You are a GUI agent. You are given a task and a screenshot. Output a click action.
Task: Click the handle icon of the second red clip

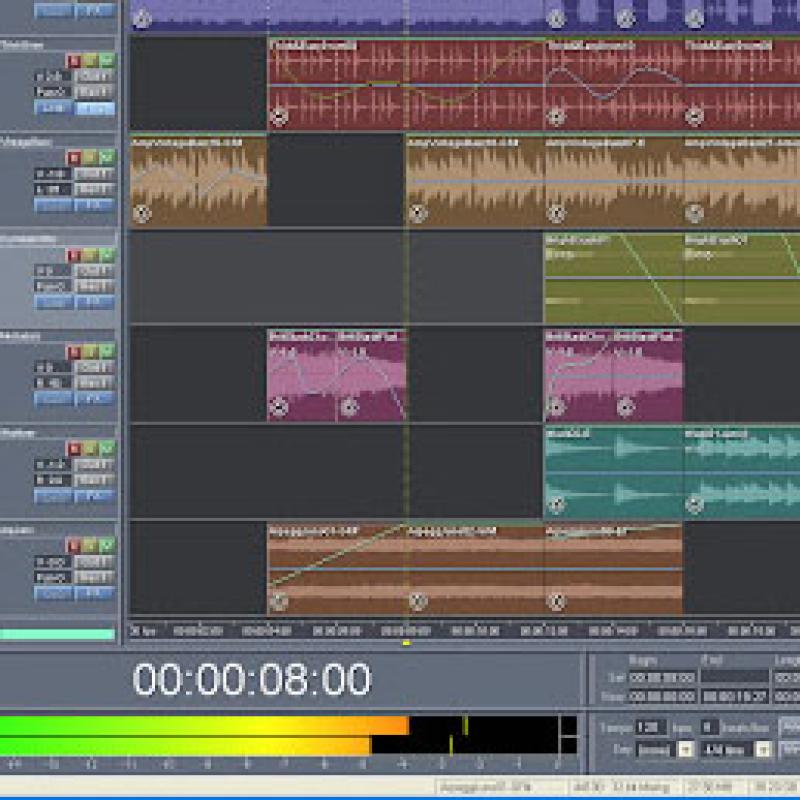556,117
